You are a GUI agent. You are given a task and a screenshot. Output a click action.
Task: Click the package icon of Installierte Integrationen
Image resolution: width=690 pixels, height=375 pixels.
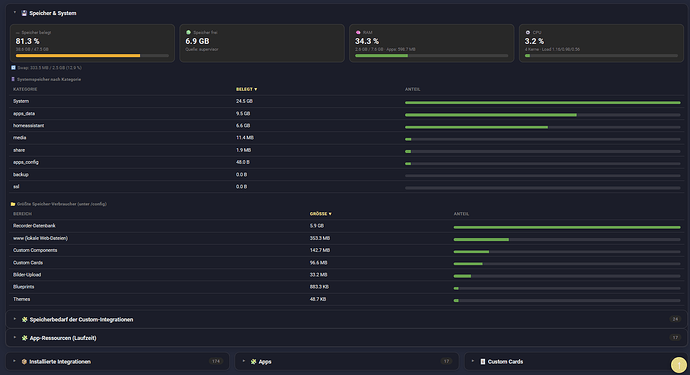[x=24, y=361]
